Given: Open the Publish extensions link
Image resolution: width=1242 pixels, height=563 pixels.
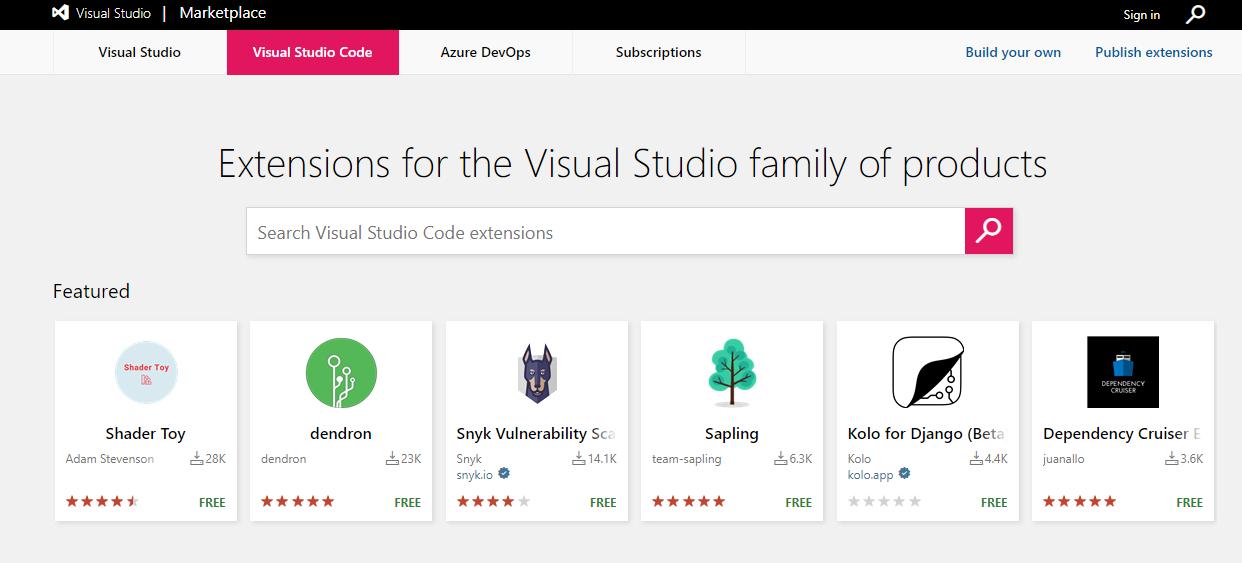Looking at the screenshot, I should tap(1153, 52).
